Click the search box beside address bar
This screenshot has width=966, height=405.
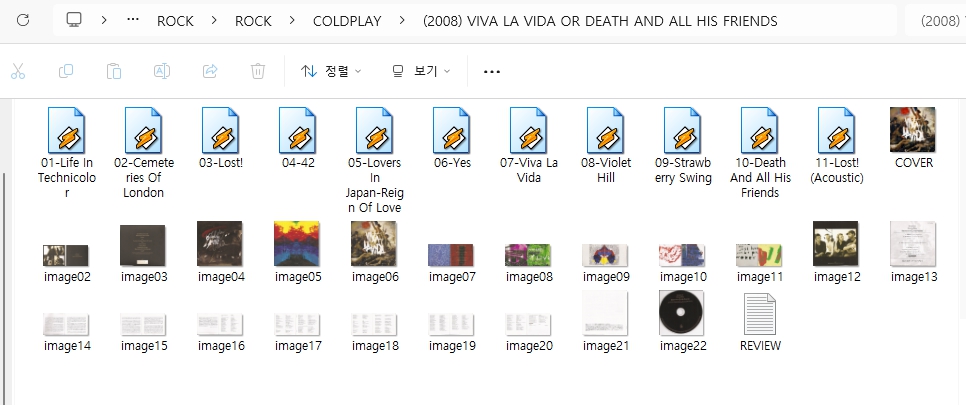tap(938, 21)
